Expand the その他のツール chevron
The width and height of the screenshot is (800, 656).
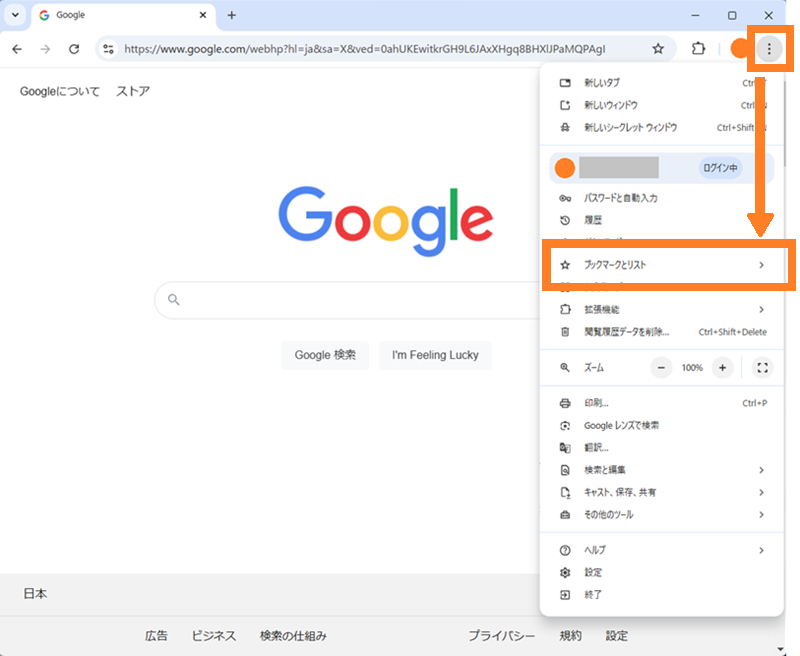pyautogui.click(x=761, y=515)
